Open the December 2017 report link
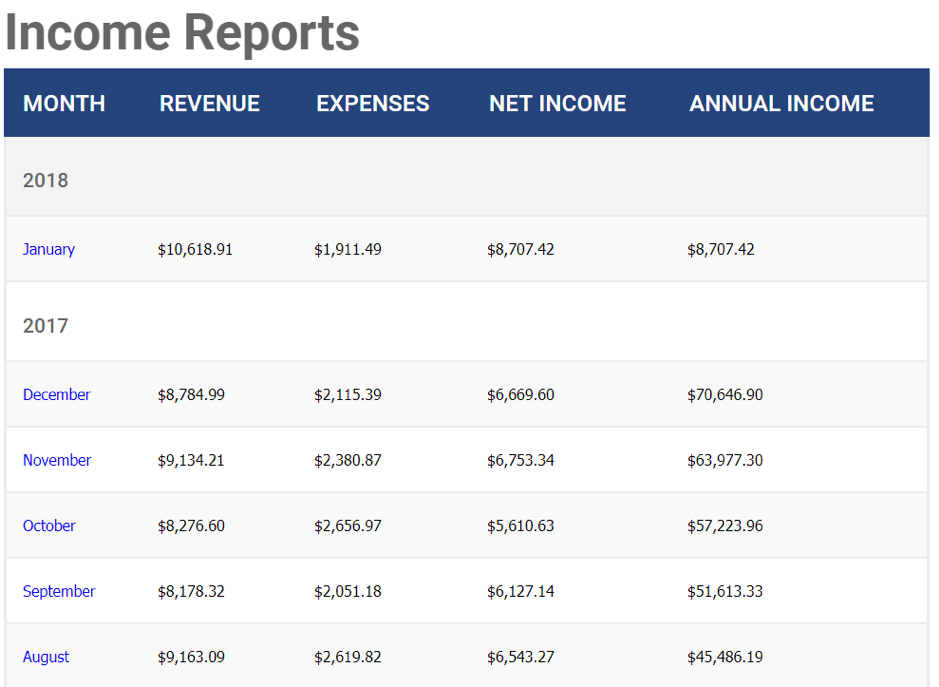This screenshot has height=687, width=939. (x=56, y=394)
